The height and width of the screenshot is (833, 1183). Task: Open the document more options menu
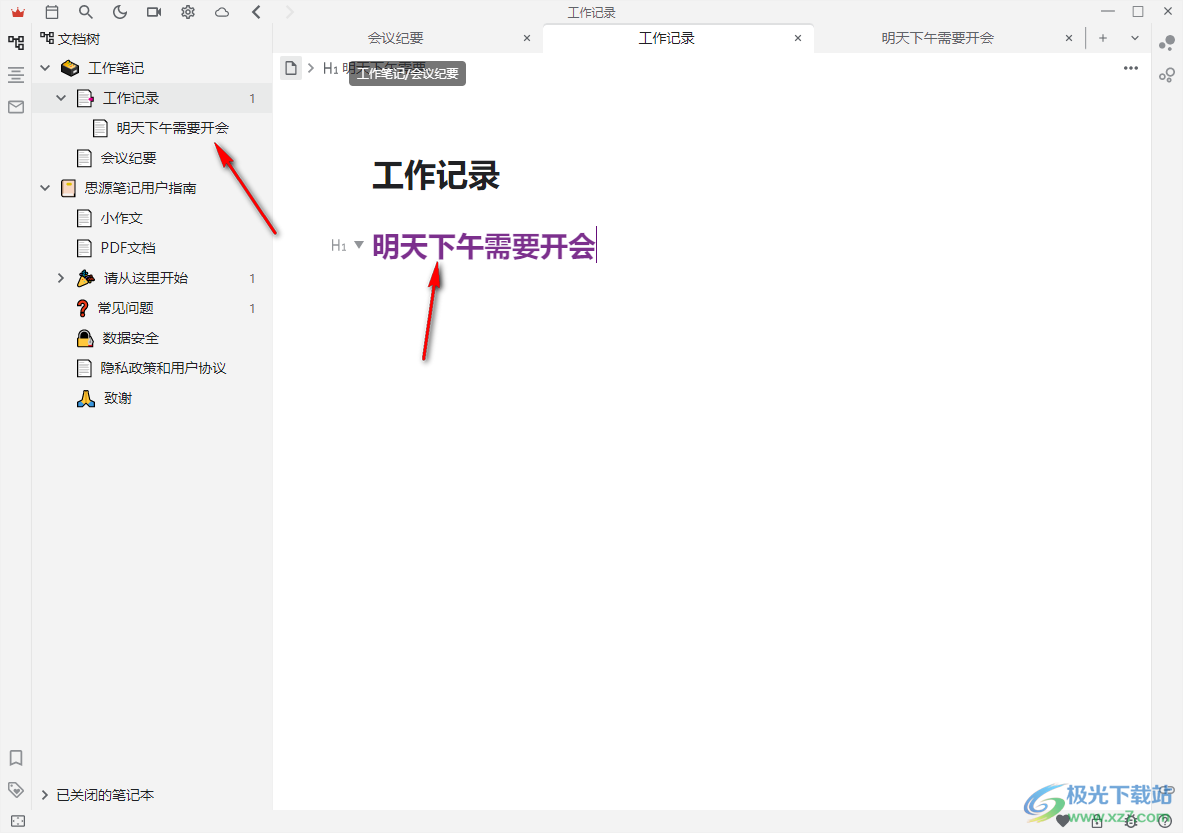(1130, 68)
